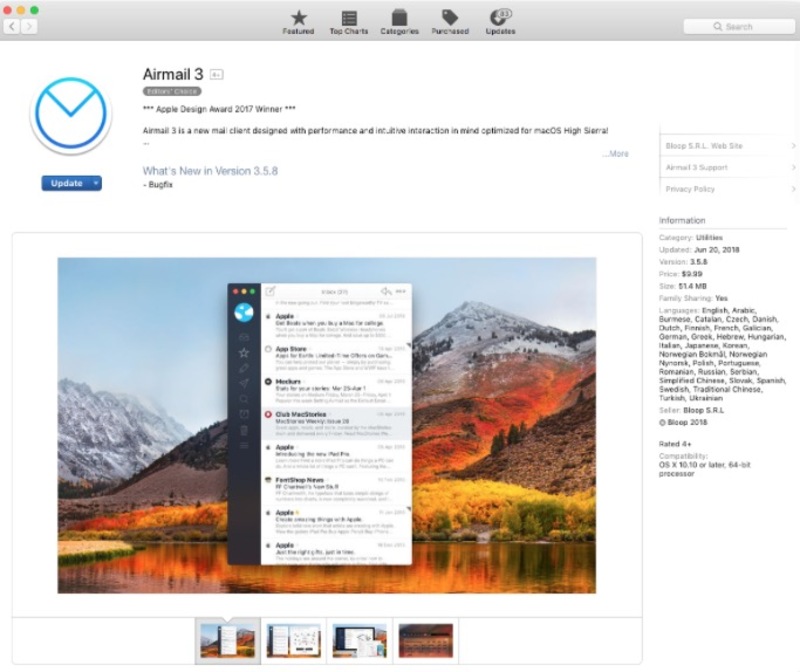Click the Family Sharing Yes entry
The height and width of the screenshot is (672, 800).
coord(693,298)
